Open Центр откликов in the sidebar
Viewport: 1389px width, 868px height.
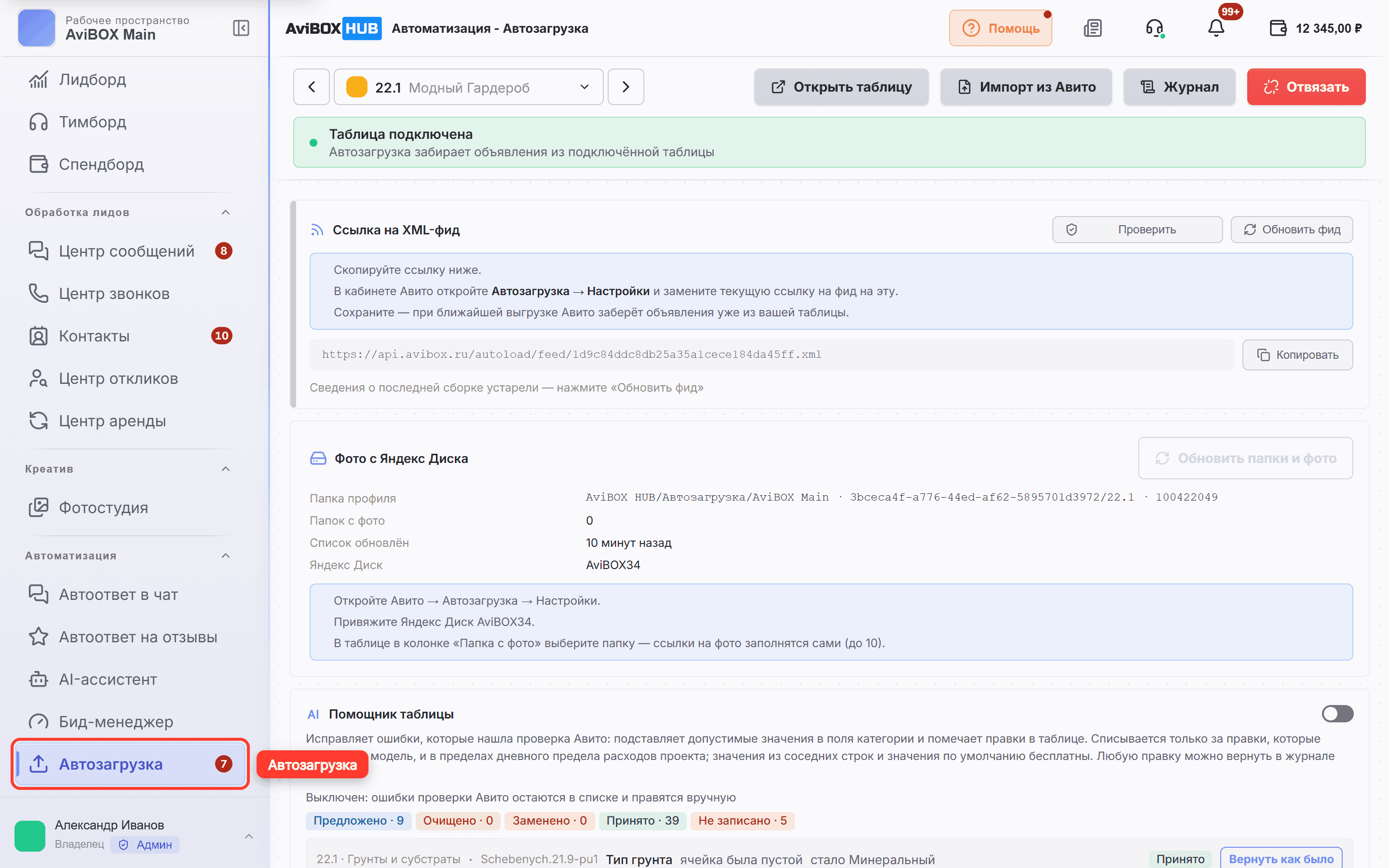point(130,379)
